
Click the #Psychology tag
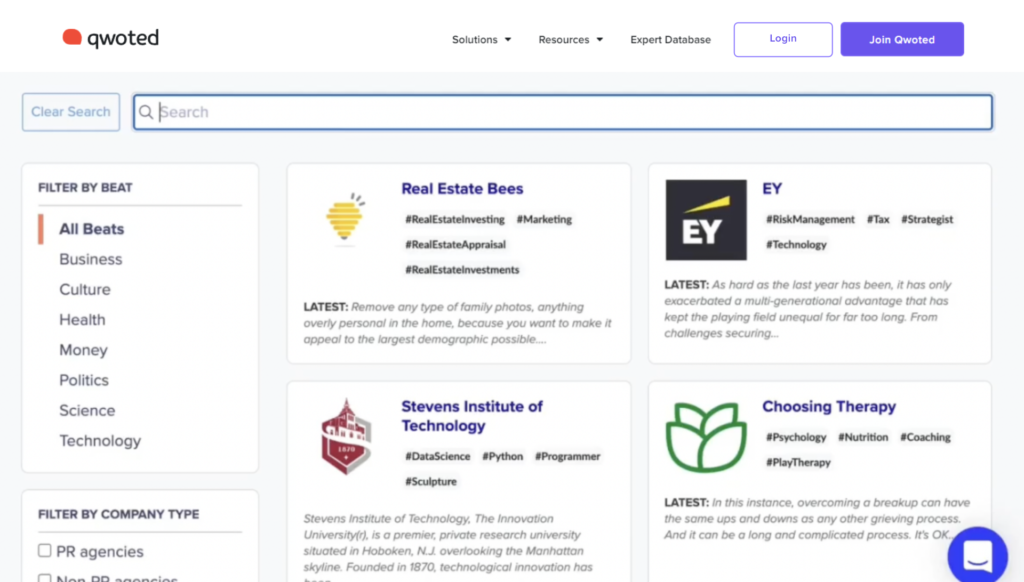tap(796, 437)
